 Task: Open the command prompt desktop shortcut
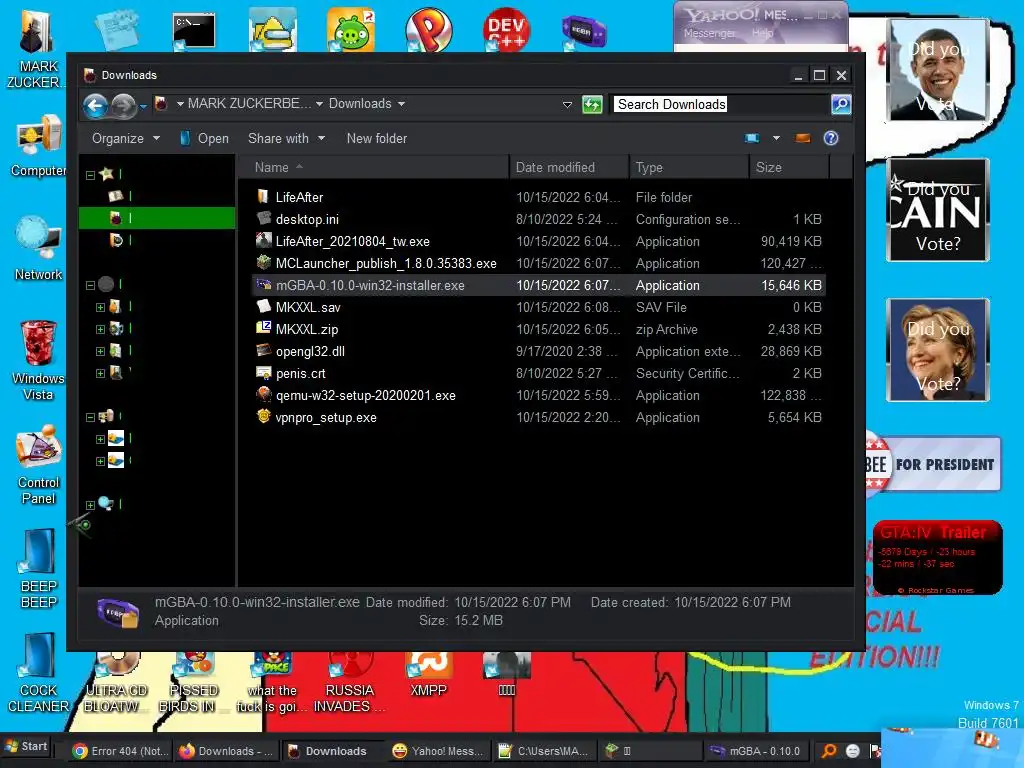[x=194, y=30]
